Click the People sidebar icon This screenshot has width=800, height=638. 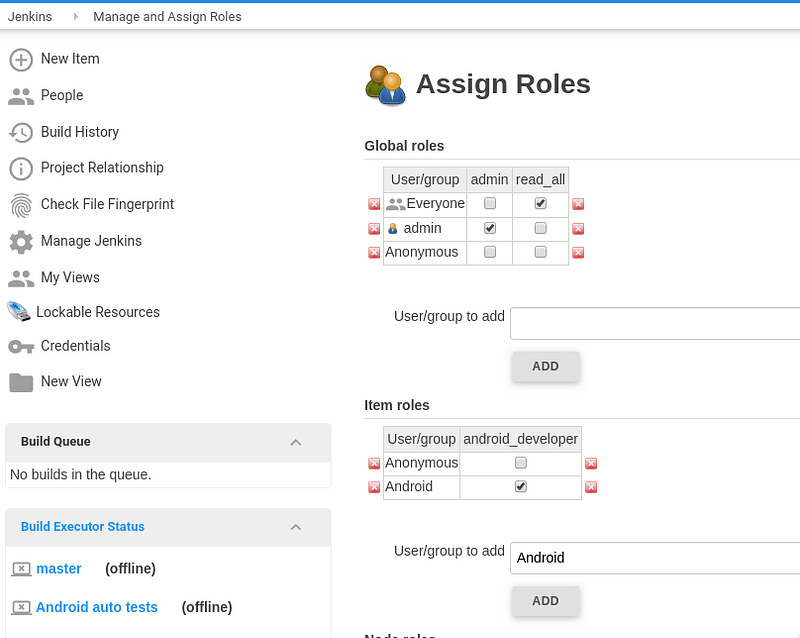tap(21, 96)
